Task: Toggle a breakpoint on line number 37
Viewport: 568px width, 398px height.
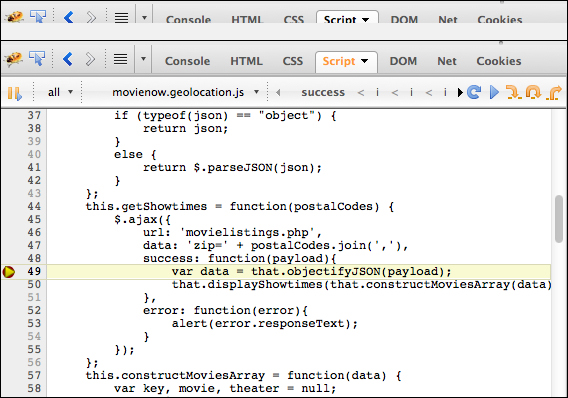Action: pyautogui.click(x=34, y=116)
